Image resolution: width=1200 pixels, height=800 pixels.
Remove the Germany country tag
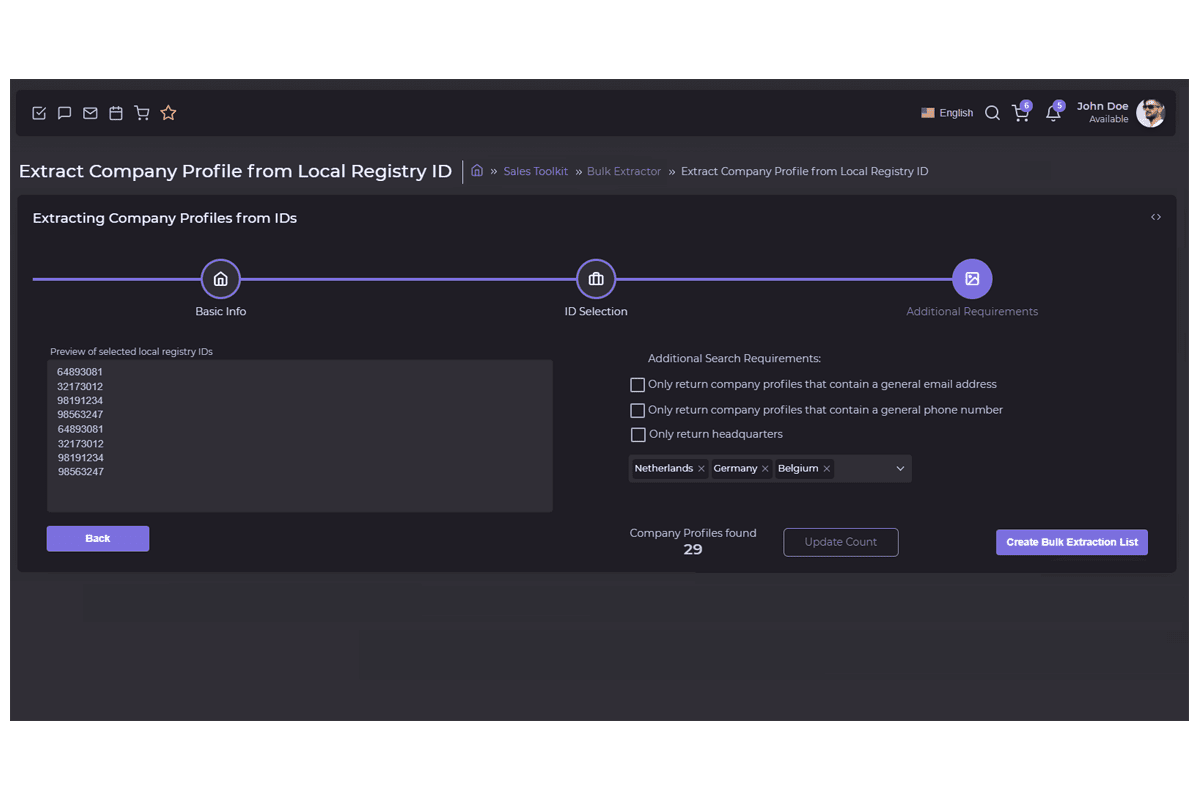point(765,469)
